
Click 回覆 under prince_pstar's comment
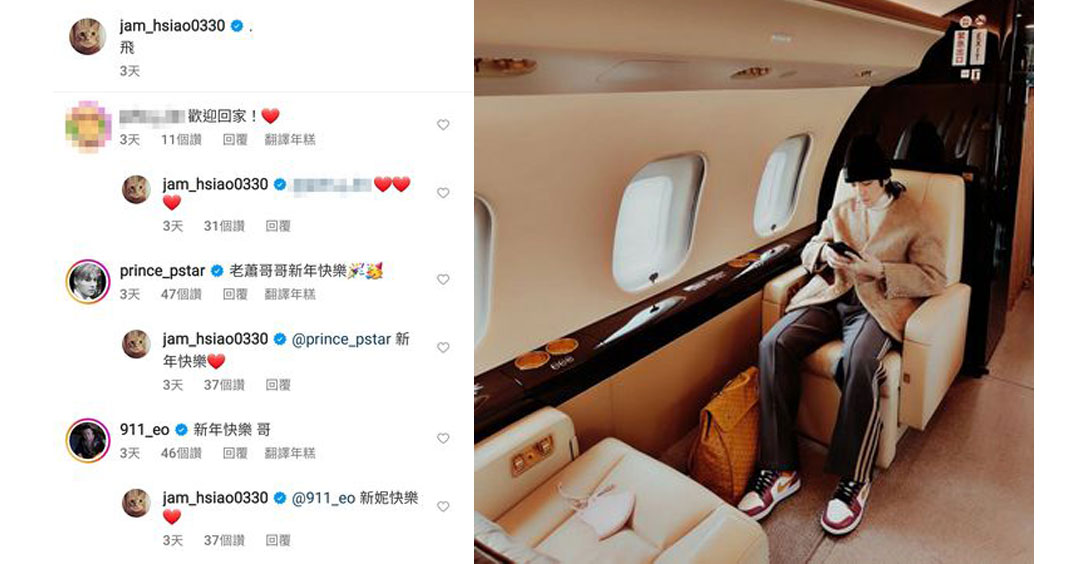[x=235, y=295]
